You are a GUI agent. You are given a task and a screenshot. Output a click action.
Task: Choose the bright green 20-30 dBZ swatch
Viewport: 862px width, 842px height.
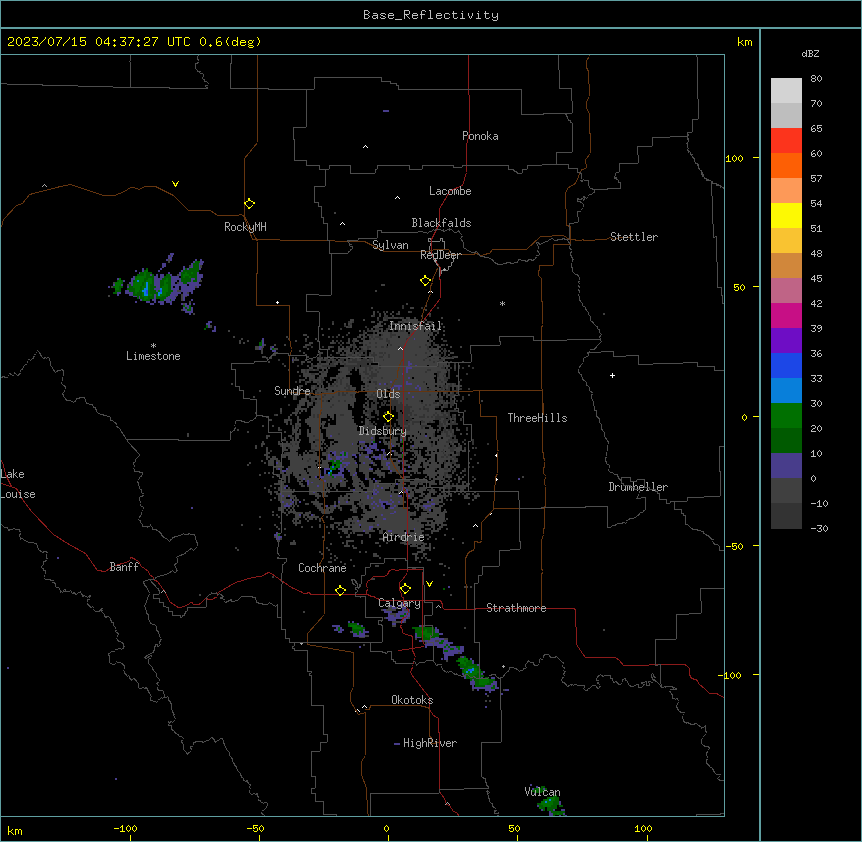(786, 416)
